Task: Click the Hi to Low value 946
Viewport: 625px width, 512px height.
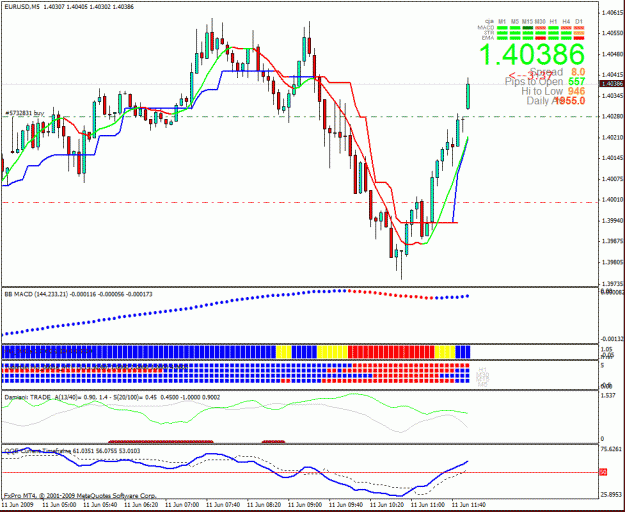Action: (576, 91)
